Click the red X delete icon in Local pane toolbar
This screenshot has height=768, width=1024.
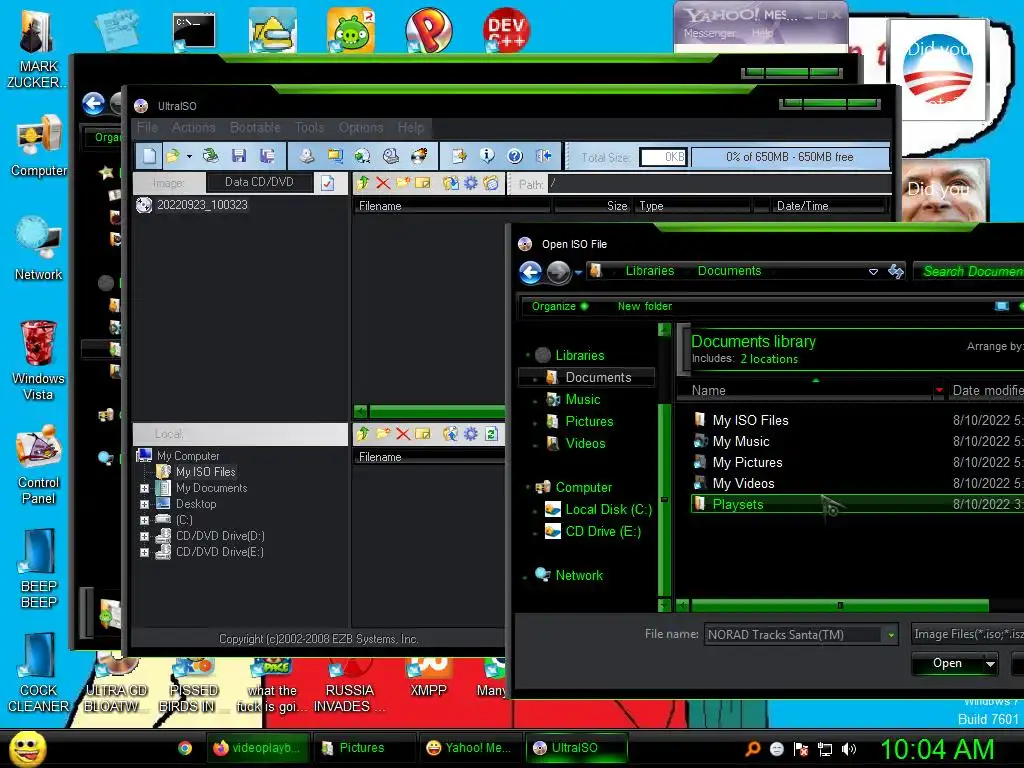[403, 434]
